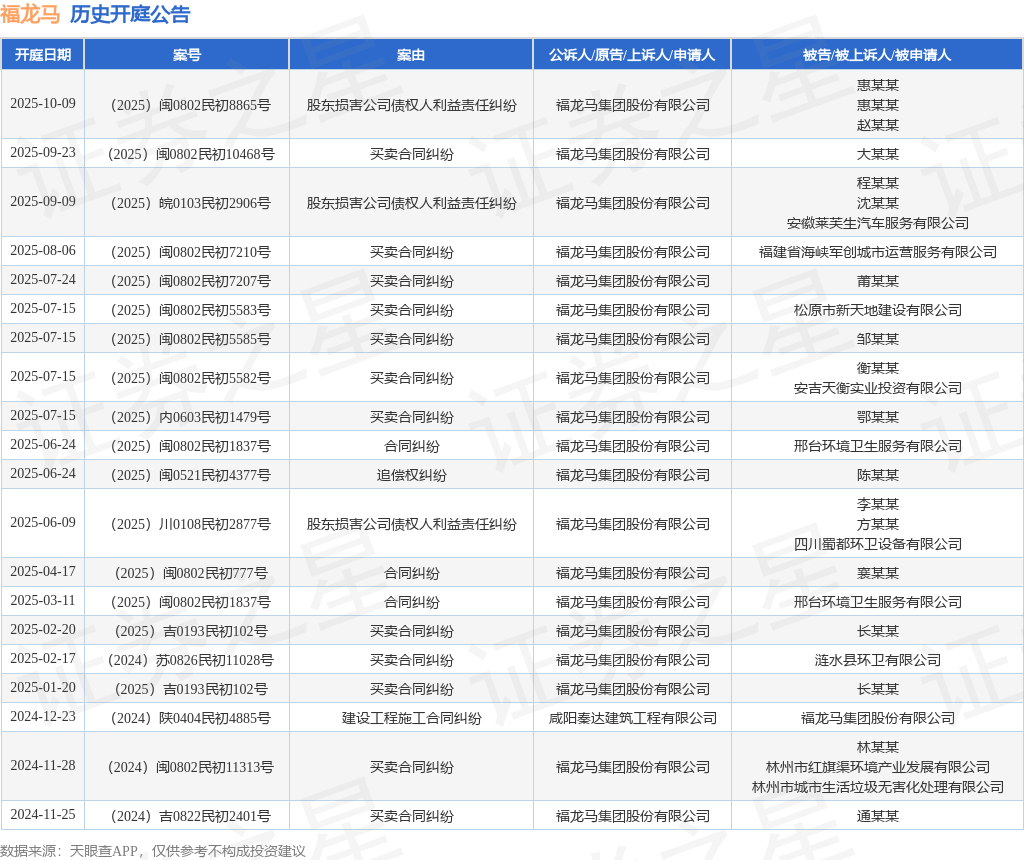The height and width of the screenshot is (860, 1024).
Task: Select the date 2024-12-23
Action: point(42,716)
